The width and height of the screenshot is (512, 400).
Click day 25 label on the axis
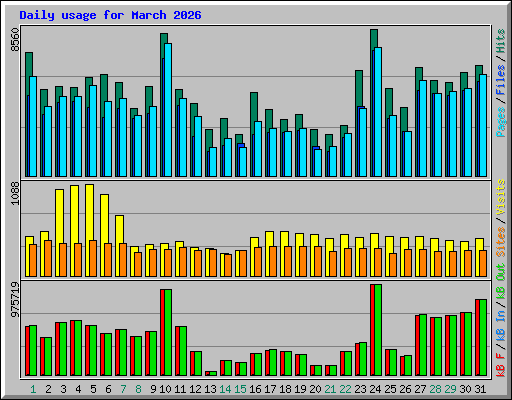coord(390,389)
